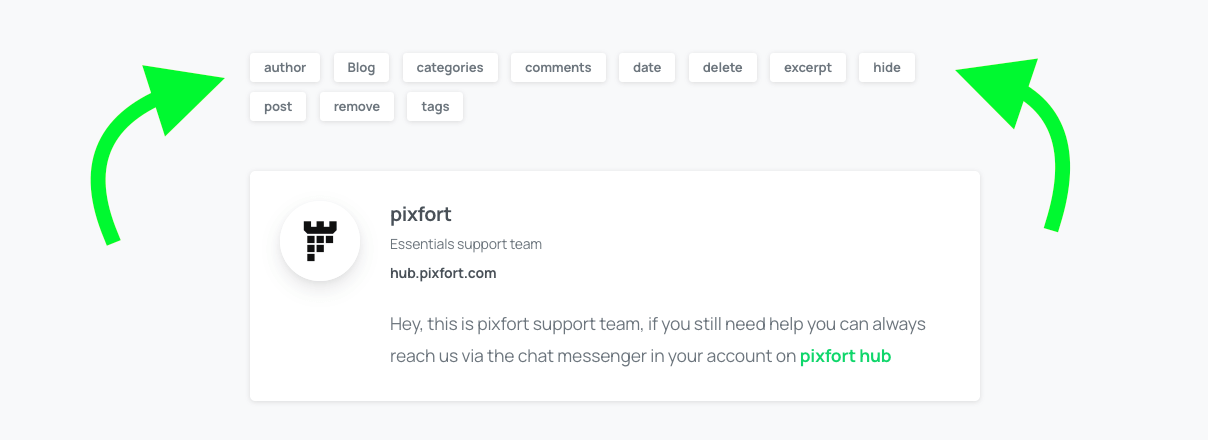Click the author bio paragraph text
Screen dimensions: 1208x440
point(658,340)
